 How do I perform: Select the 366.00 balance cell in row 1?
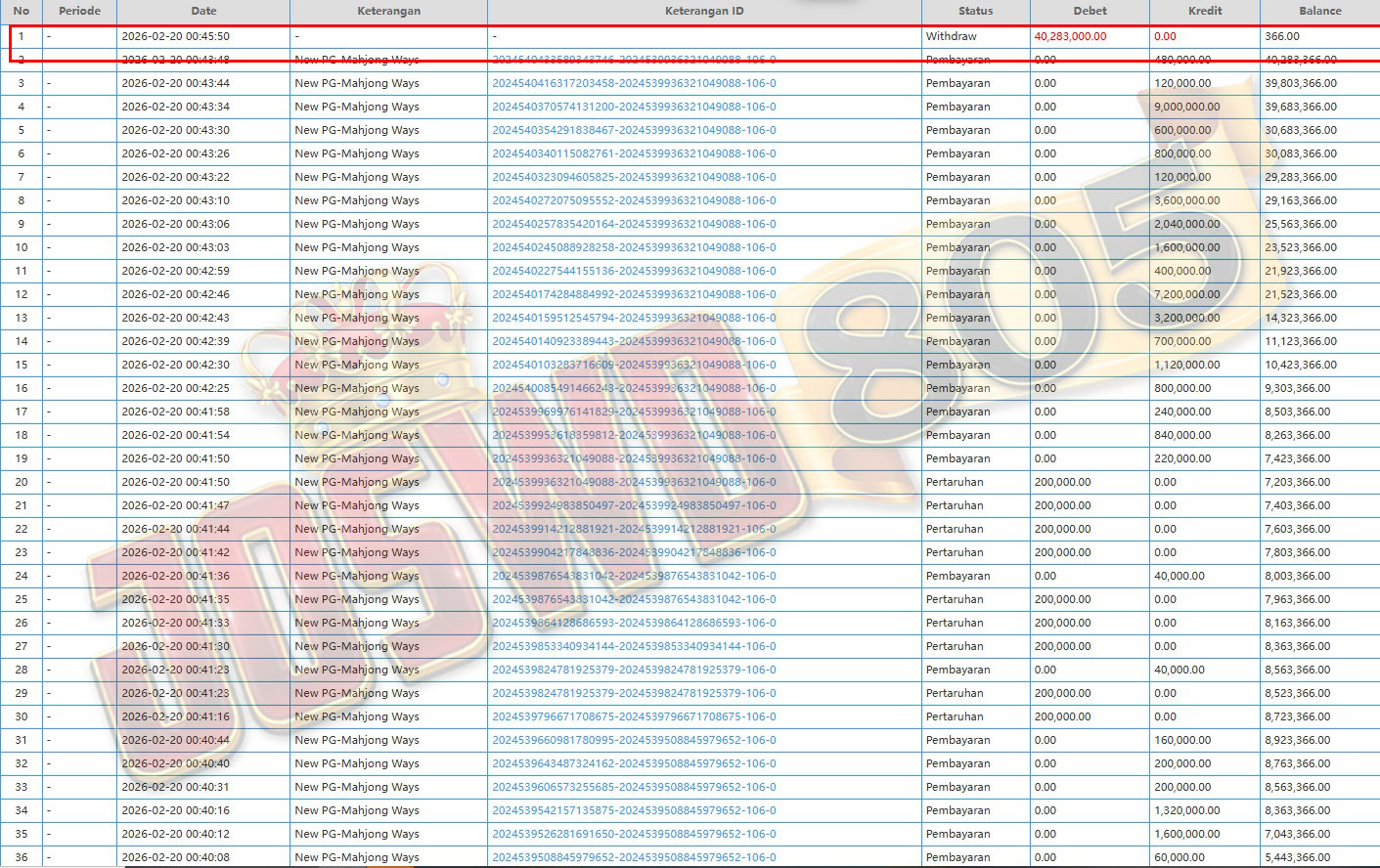coord(1282,36)
